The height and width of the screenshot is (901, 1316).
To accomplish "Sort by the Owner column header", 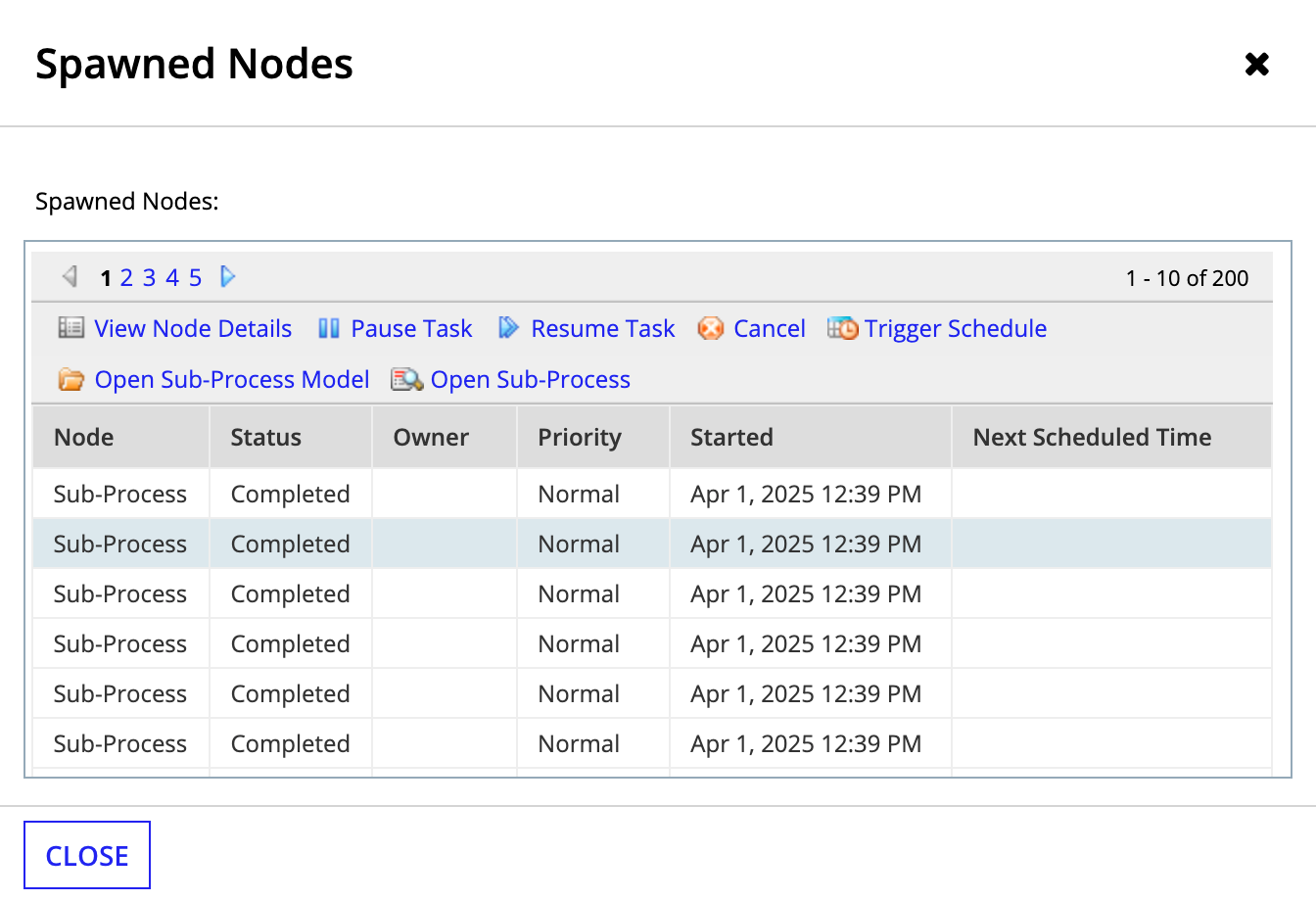I will (445, 437).
